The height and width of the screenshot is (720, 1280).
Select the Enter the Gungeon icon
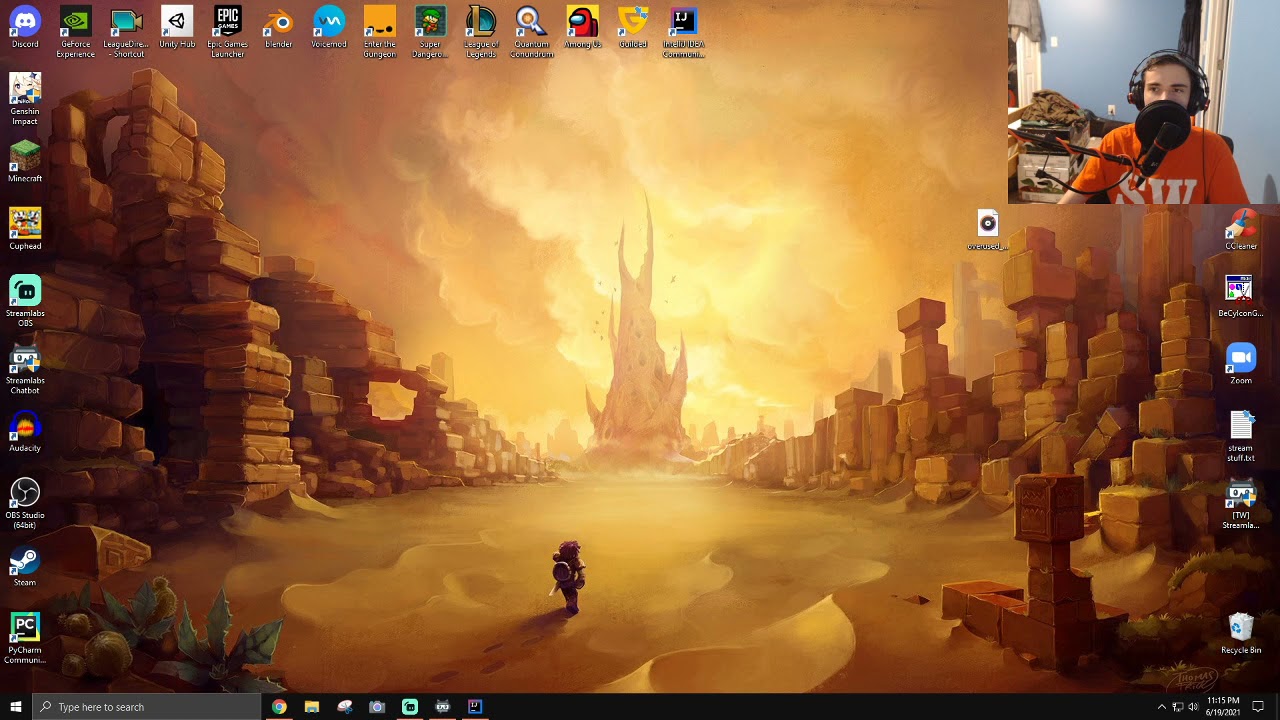[x=380, y=32]
